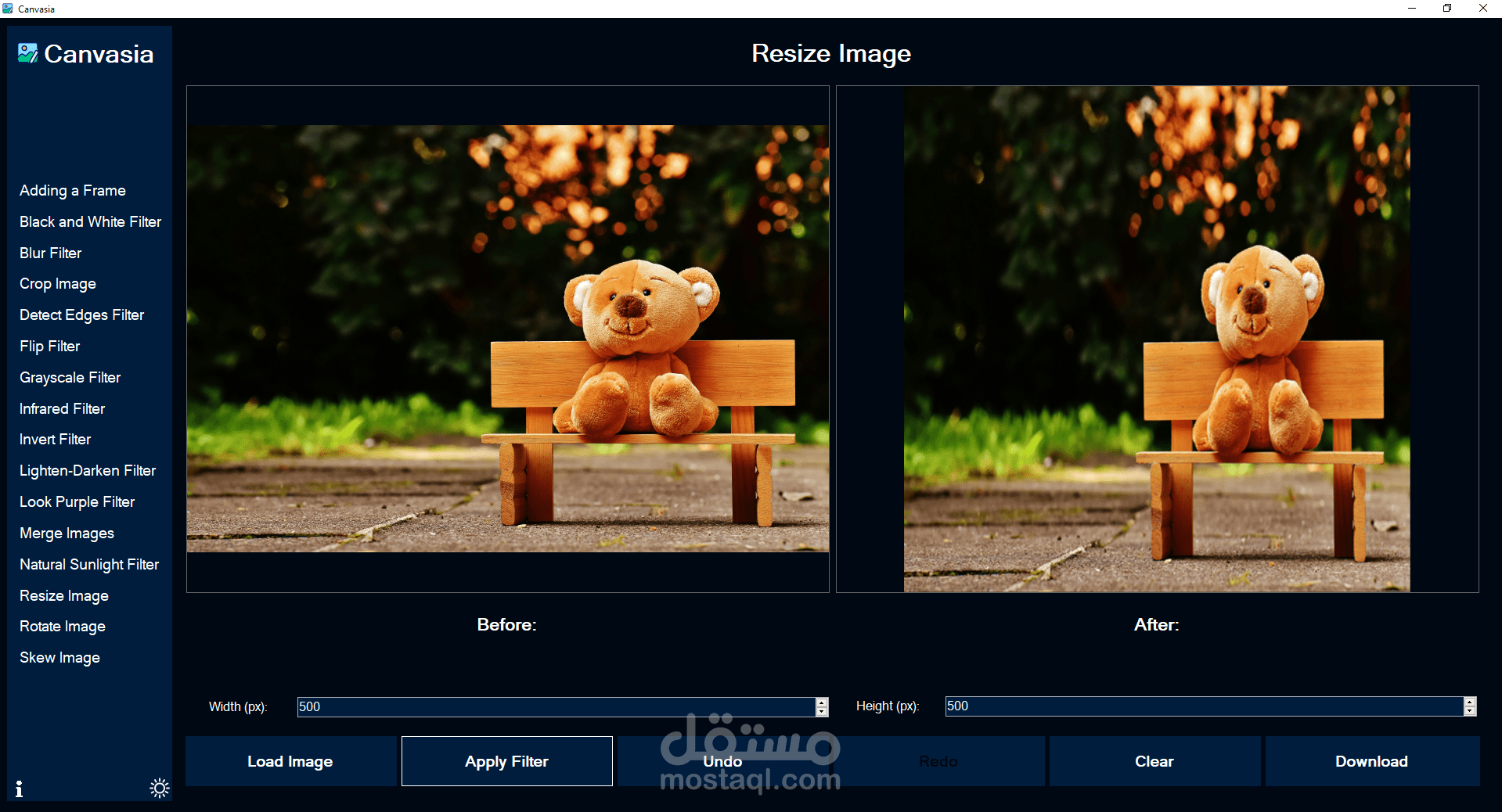Click the After image preview
This screenshot has width=1502, height=812.
pyautogui.click(x=1158, y=339)
